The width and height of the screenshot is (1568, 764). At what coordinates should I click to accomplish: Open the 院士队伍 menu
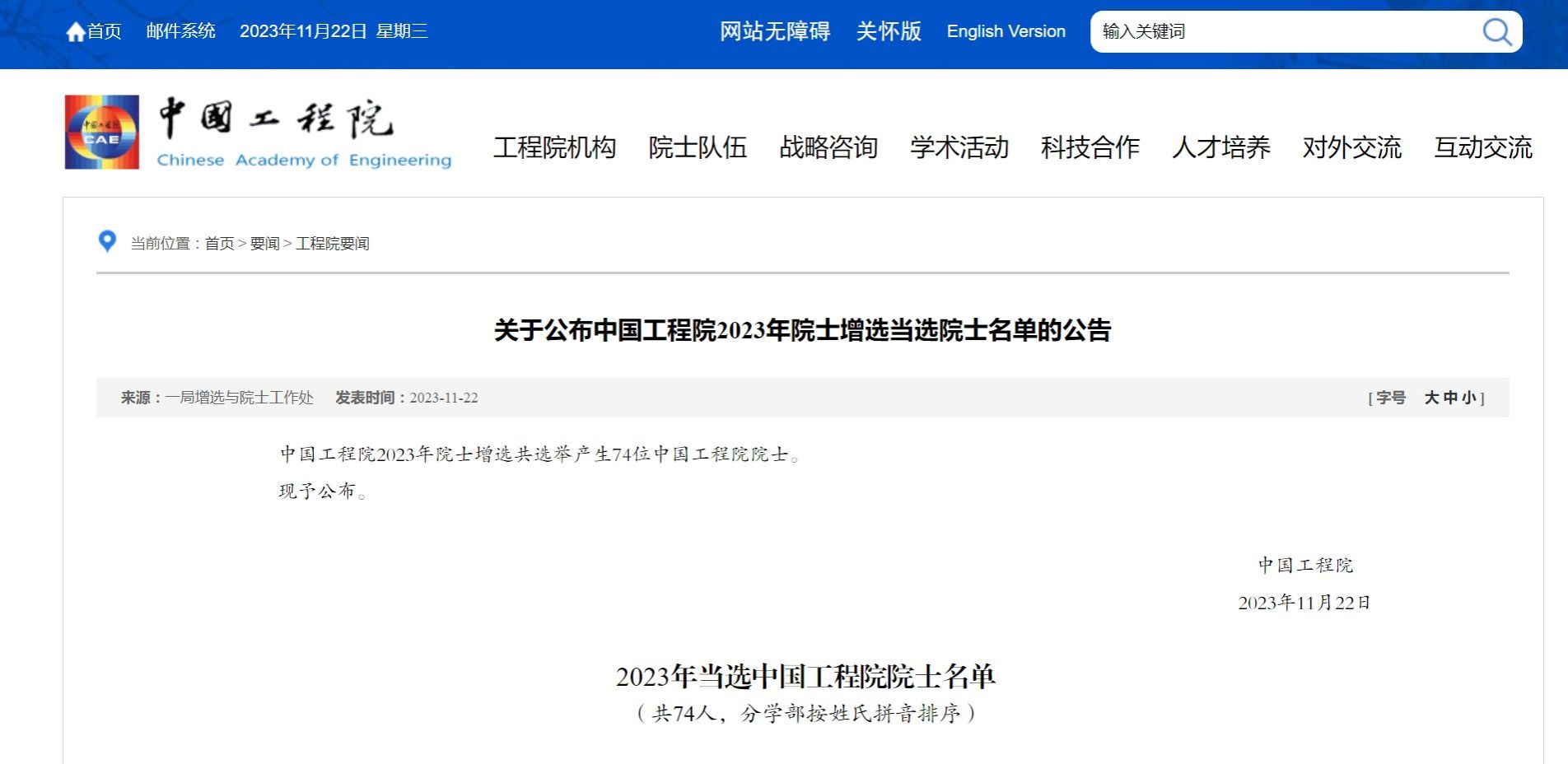click(698, 147)
